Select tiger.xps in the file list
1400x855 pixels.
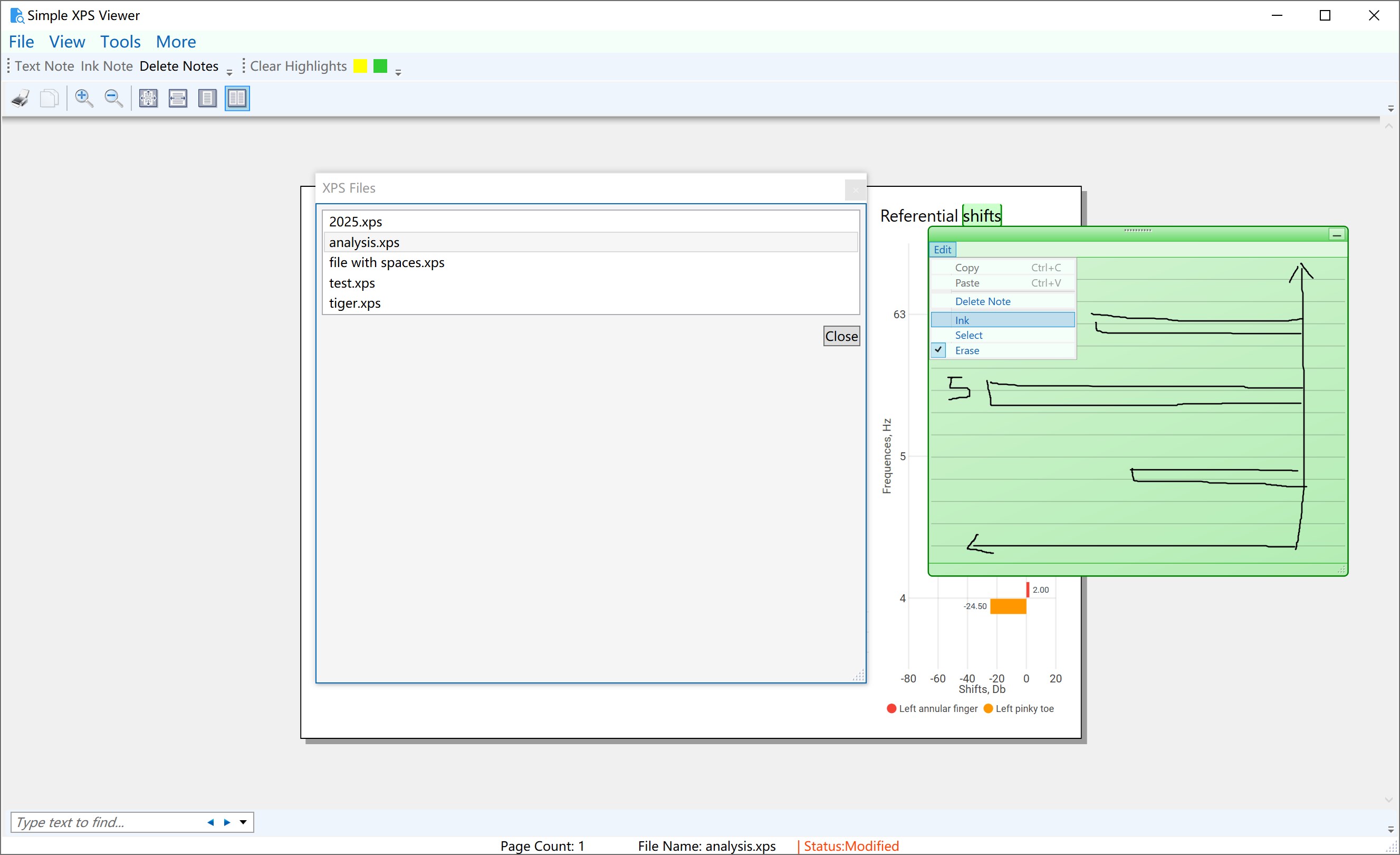354,303
